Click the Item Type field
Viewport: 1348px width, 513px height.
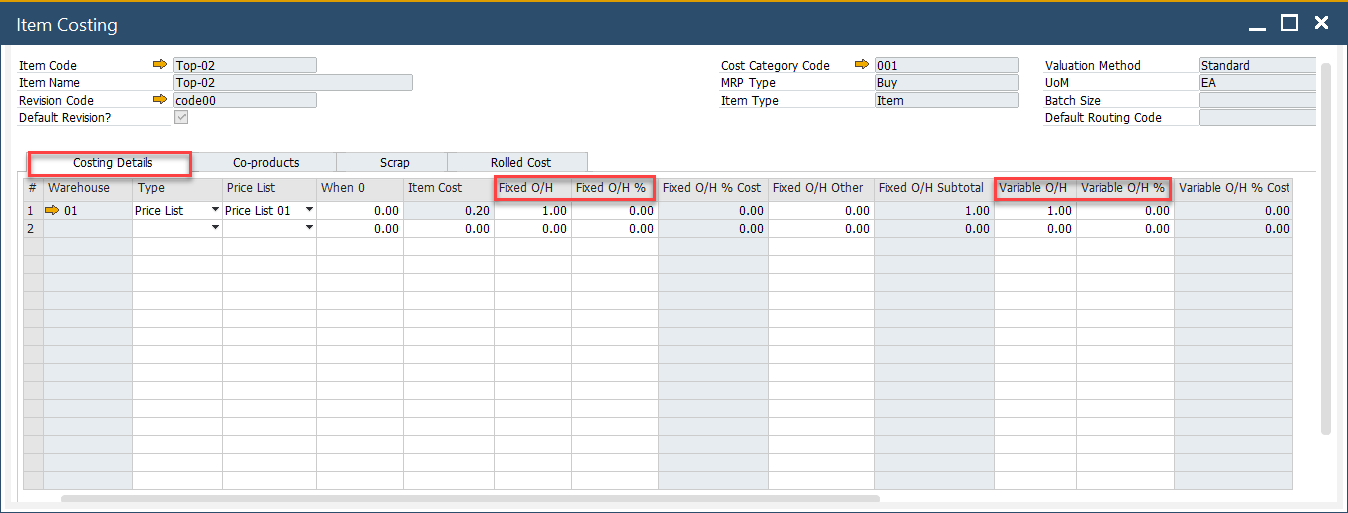tap(947, 100)
